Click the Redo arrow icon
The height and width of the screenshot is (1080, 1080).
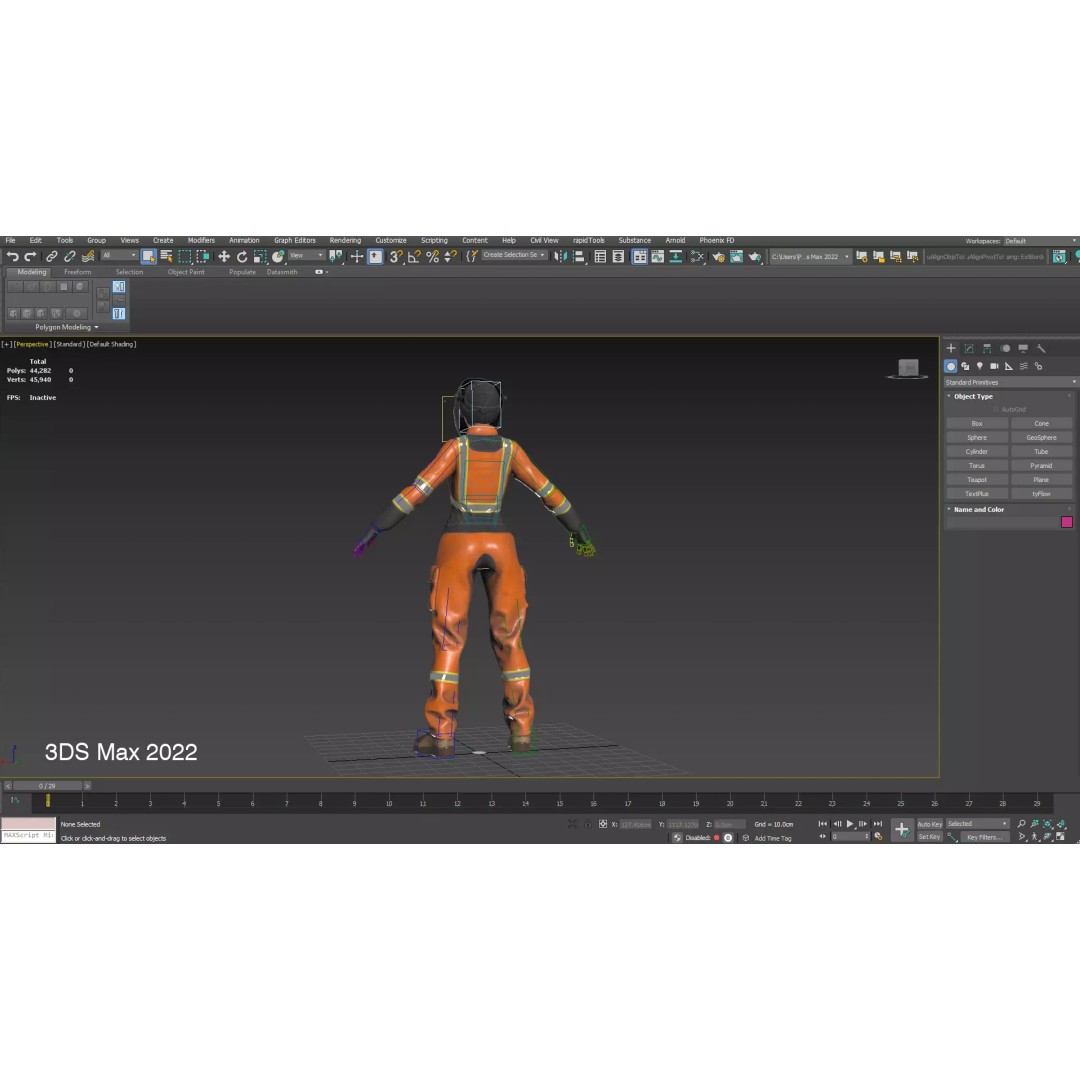(x=30, y=256)
